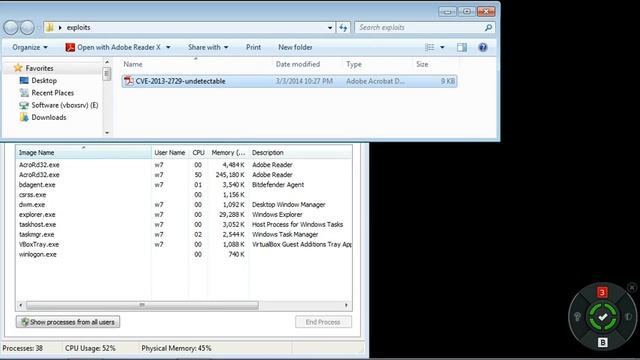The image size is (640, 360).
Task: Select the bdagent.exe process row
Action: [184, 185]
